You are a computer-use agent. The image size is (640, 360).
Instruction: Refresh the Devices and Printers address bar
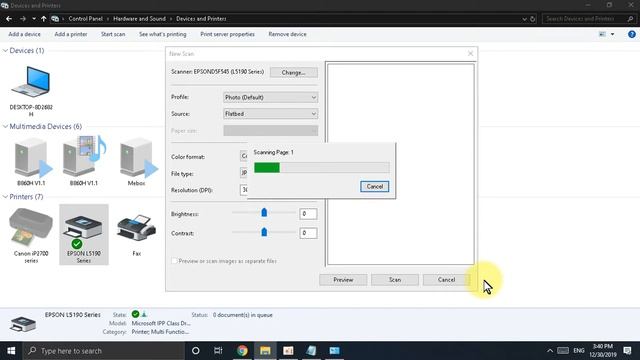(x=533, y=19)
